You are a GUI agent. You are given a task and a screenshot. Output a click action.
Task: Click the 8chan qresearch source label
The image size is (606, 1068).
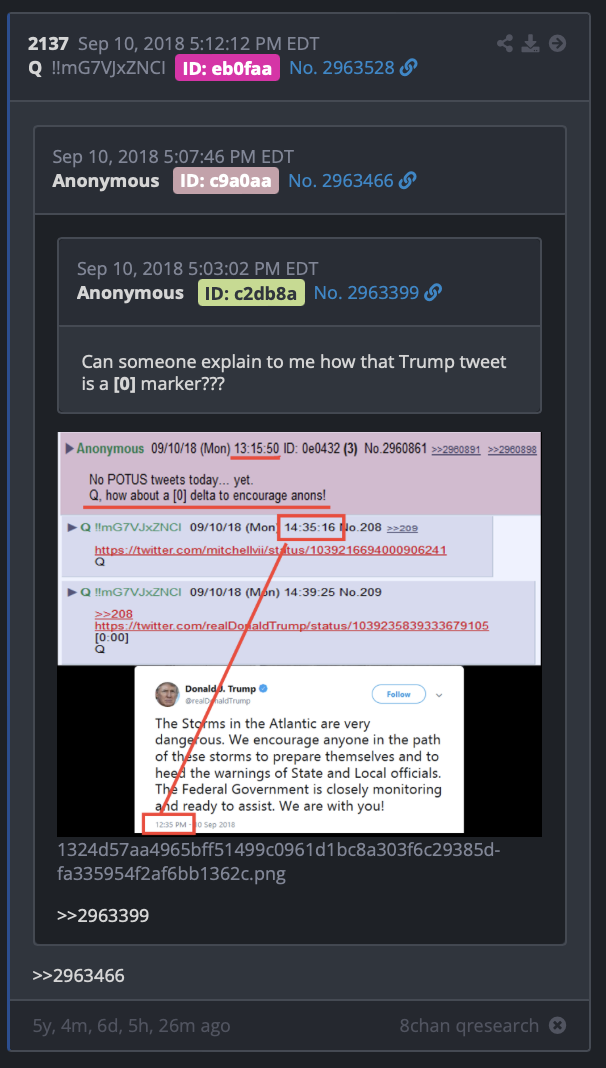pyautogui.click(x=469, y=1025)
